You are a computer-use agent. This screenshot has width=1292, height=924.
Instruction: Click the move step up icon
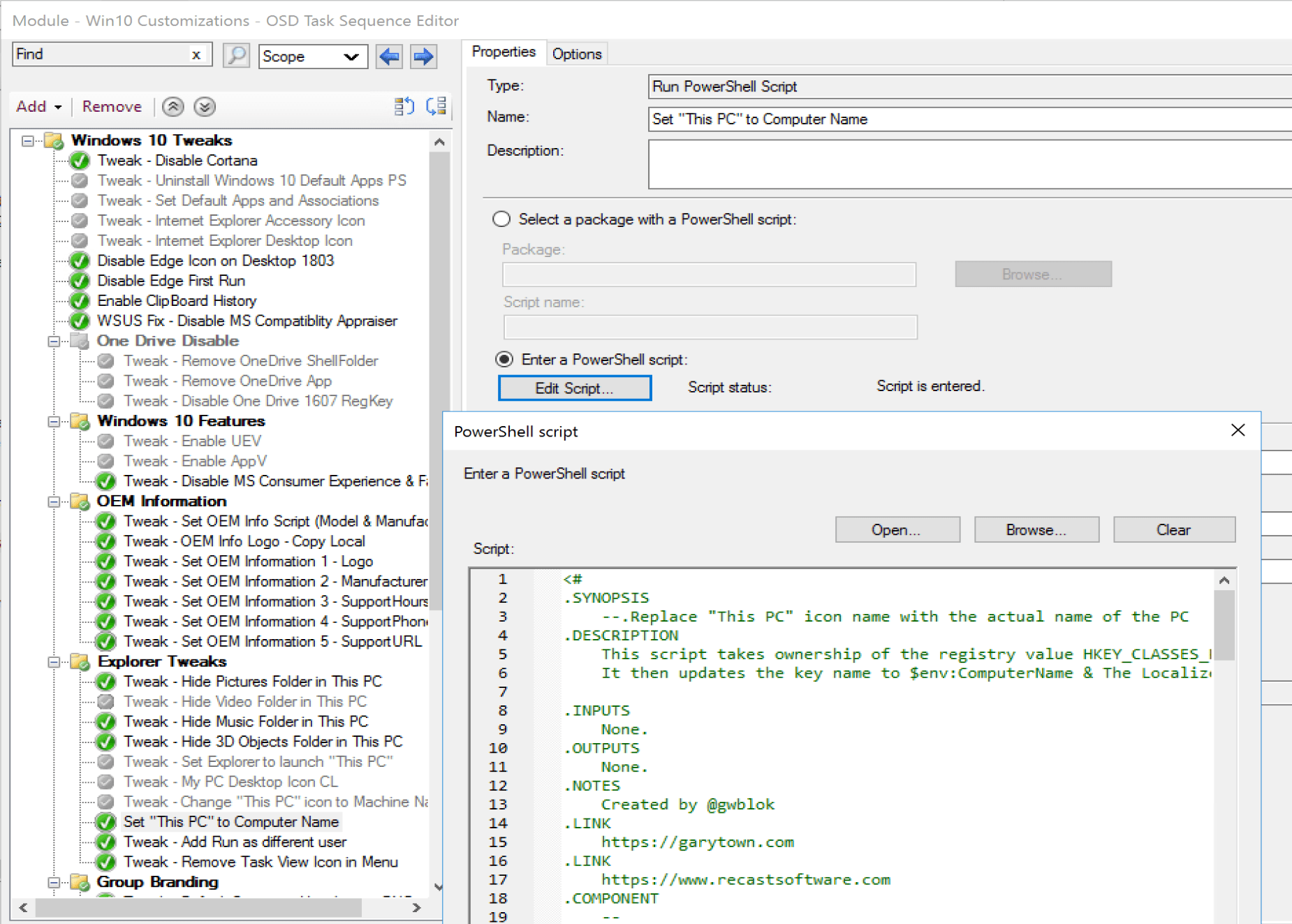[x=173, y=107]
